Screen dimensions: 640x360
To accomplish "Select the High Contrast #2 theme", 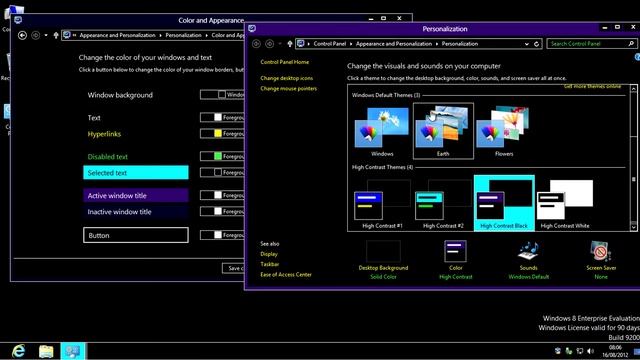I will pyautogui.click(x=443, y=203).
